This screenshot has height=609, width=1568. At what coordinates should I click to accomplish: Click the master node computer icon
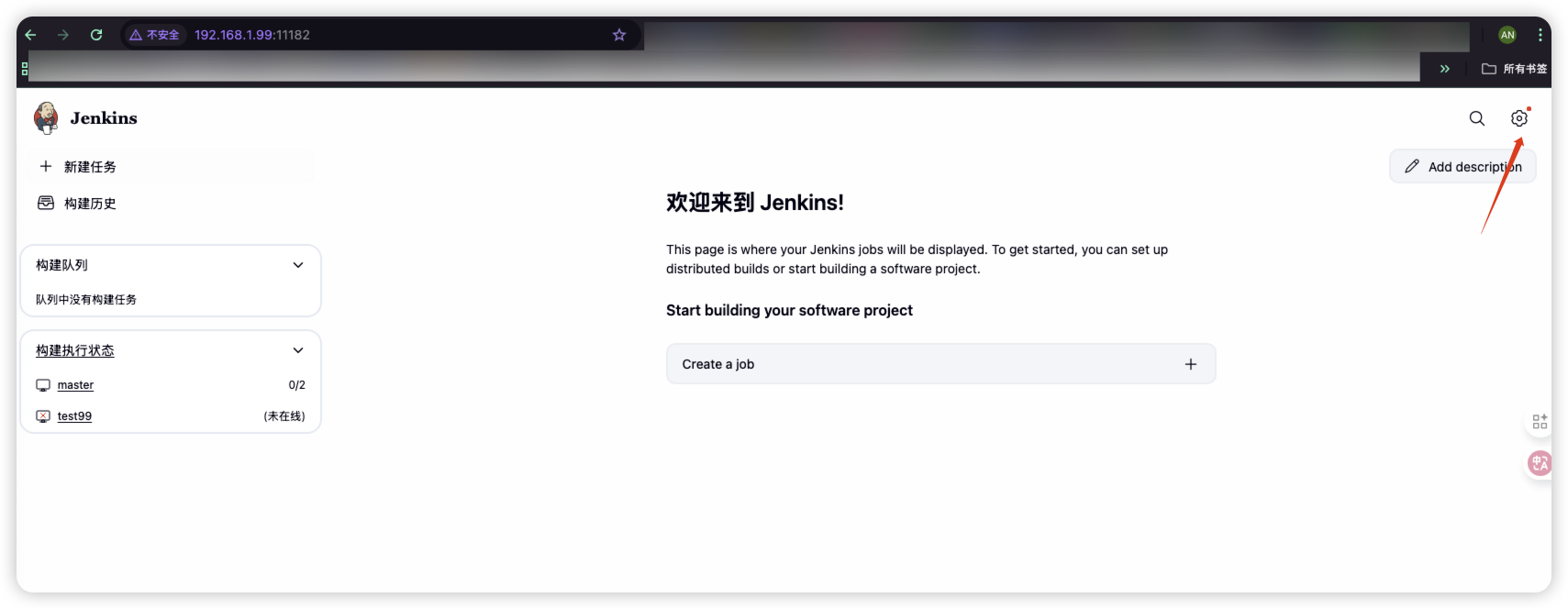43,385
